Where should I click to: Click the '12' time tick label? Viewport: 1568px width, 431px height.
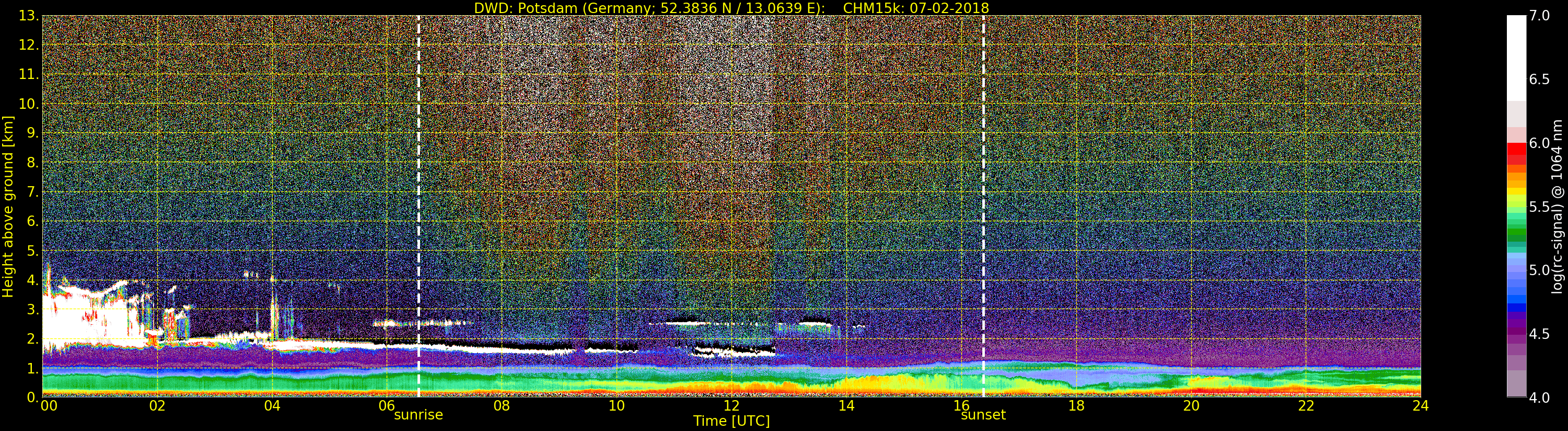point(731,405)
